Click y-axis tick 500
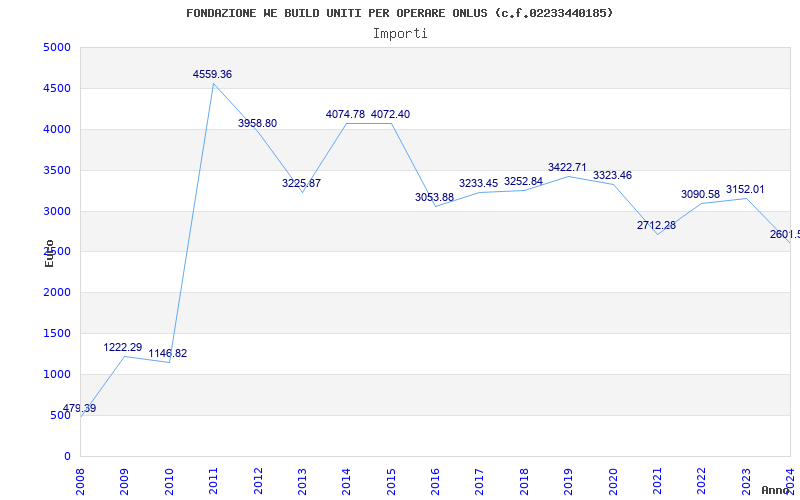This screenshot has width=800, height=500. click(60, 415)
